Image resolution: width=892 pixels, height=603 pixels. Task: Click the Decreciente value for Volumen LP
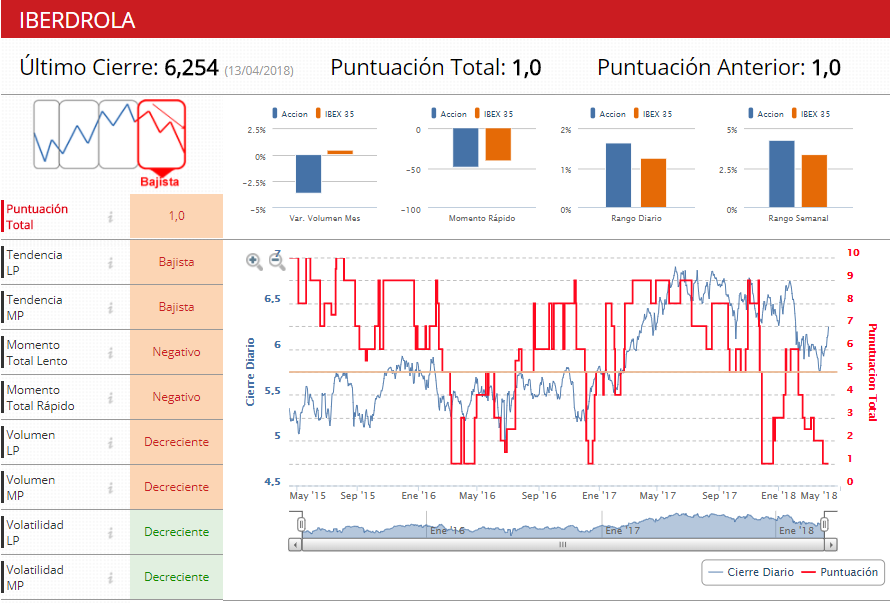coord(176,442)
